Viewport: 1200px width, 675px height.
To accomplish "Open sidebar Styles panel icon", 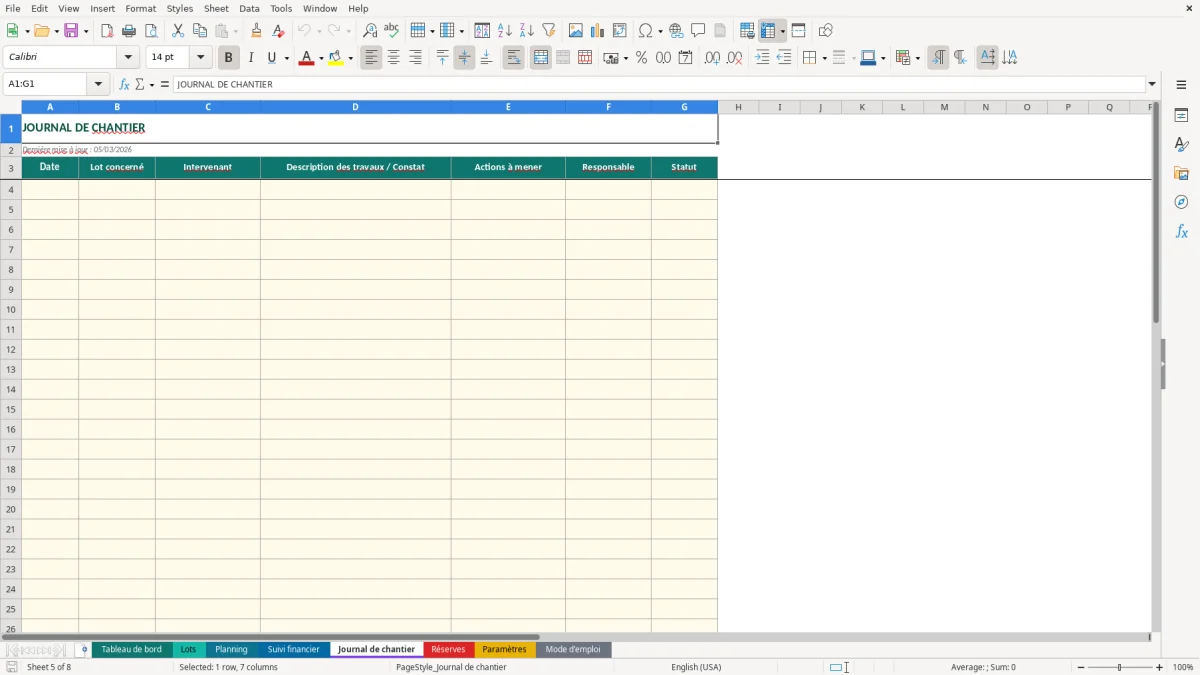I will (1181, 145).
